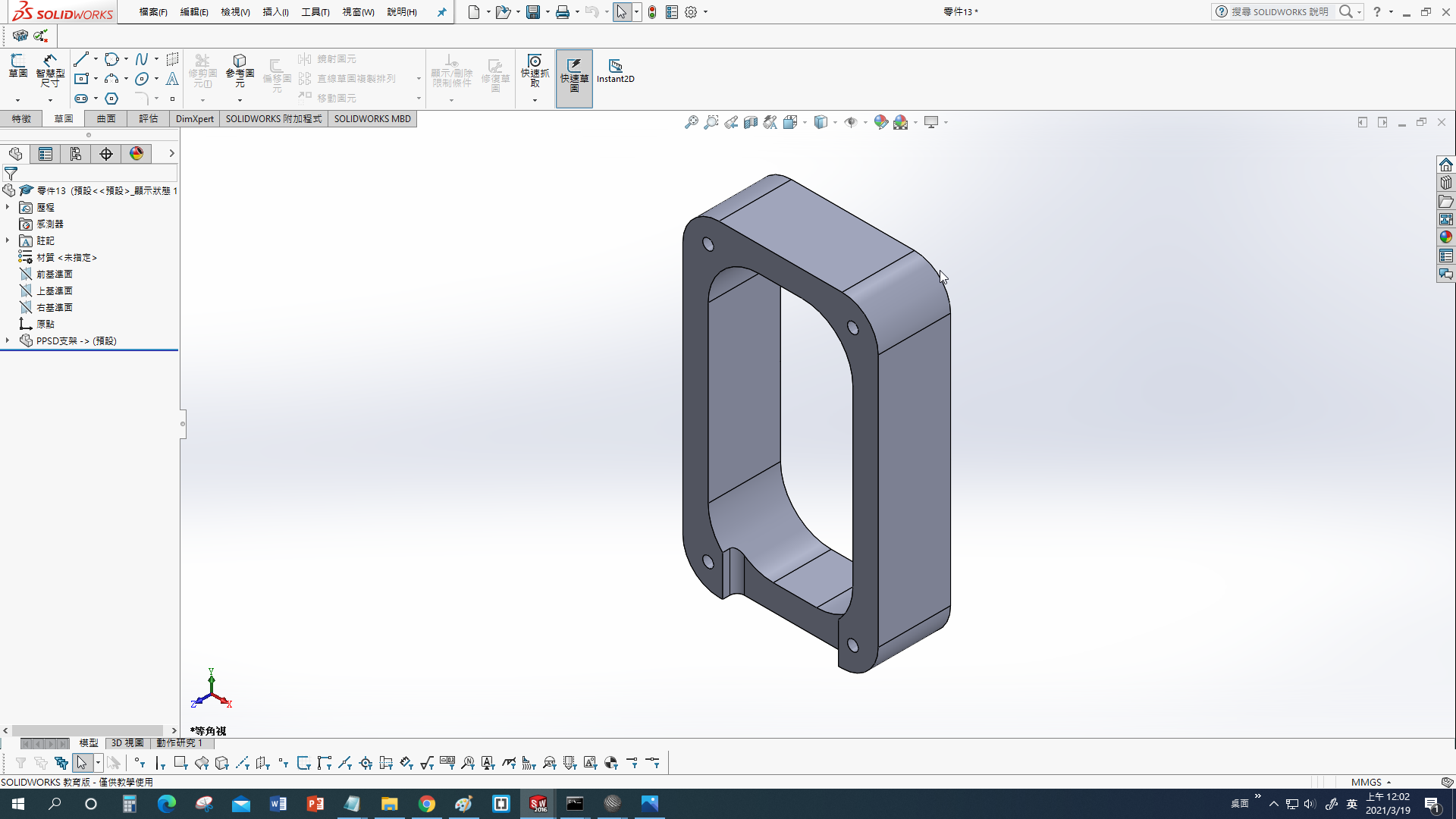Open MMGS unit system selector
1456x819 pixels.
click(1371, 782)
